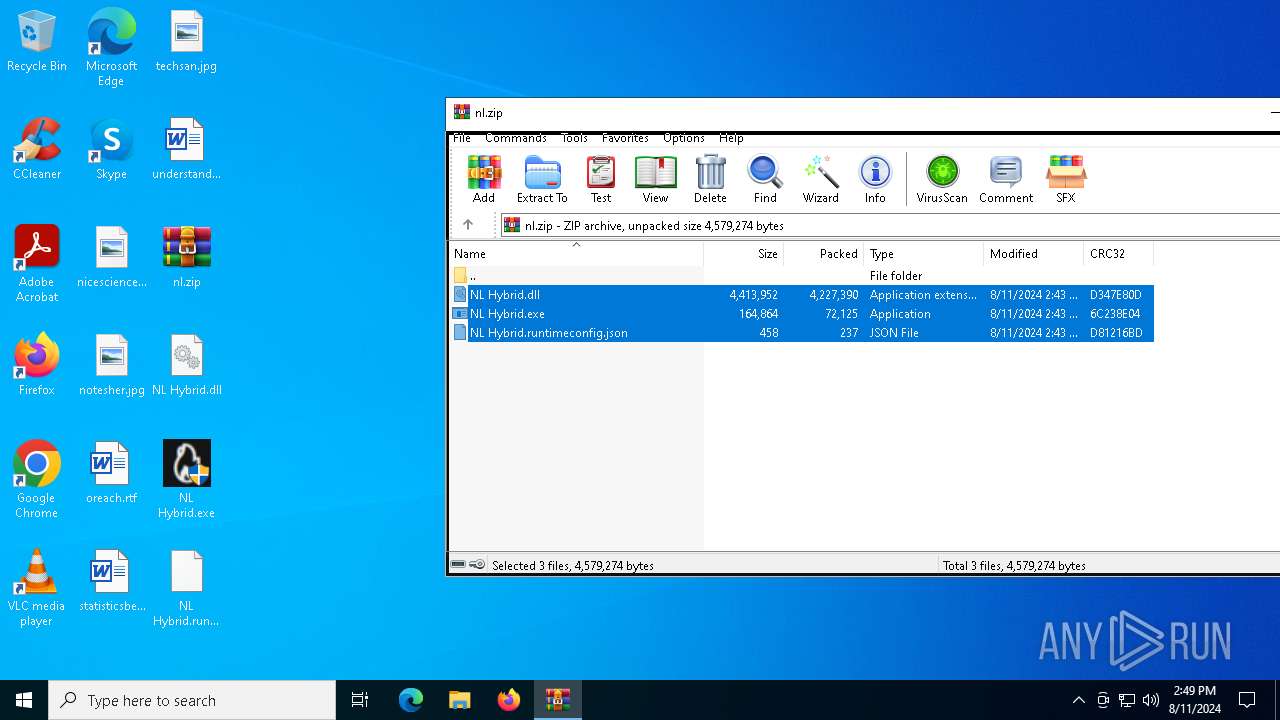Click the Add toolbar icon in WinRAR
This screenshot has width=1280, height=720.
pos(484,179)
